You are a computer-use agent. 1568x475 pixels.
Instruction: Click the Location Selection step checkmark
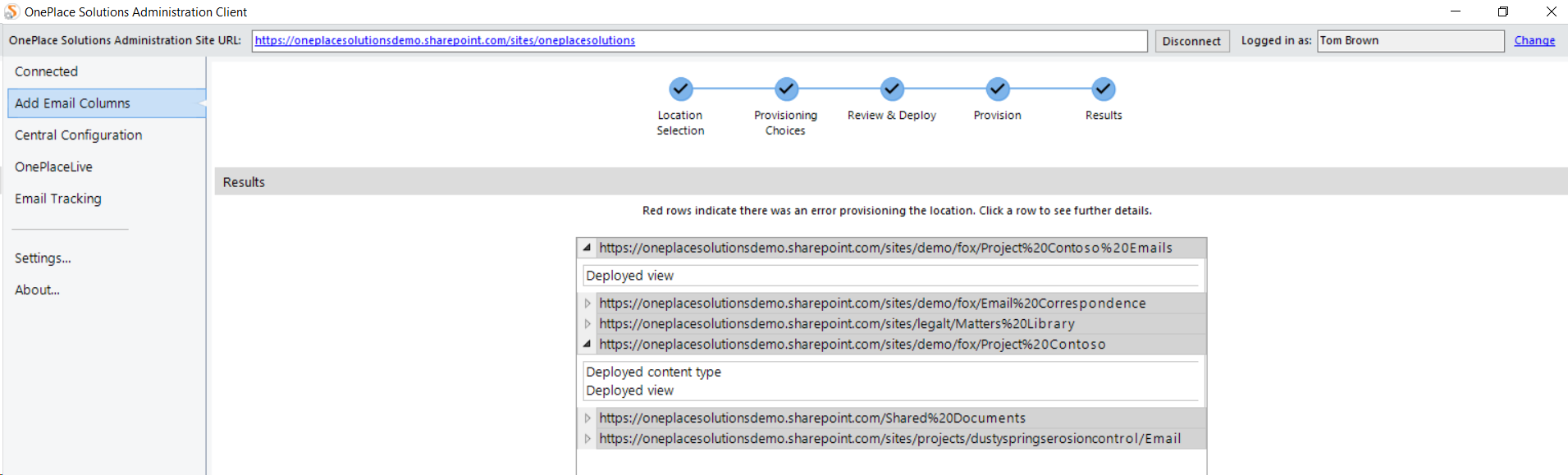[680, 89]
